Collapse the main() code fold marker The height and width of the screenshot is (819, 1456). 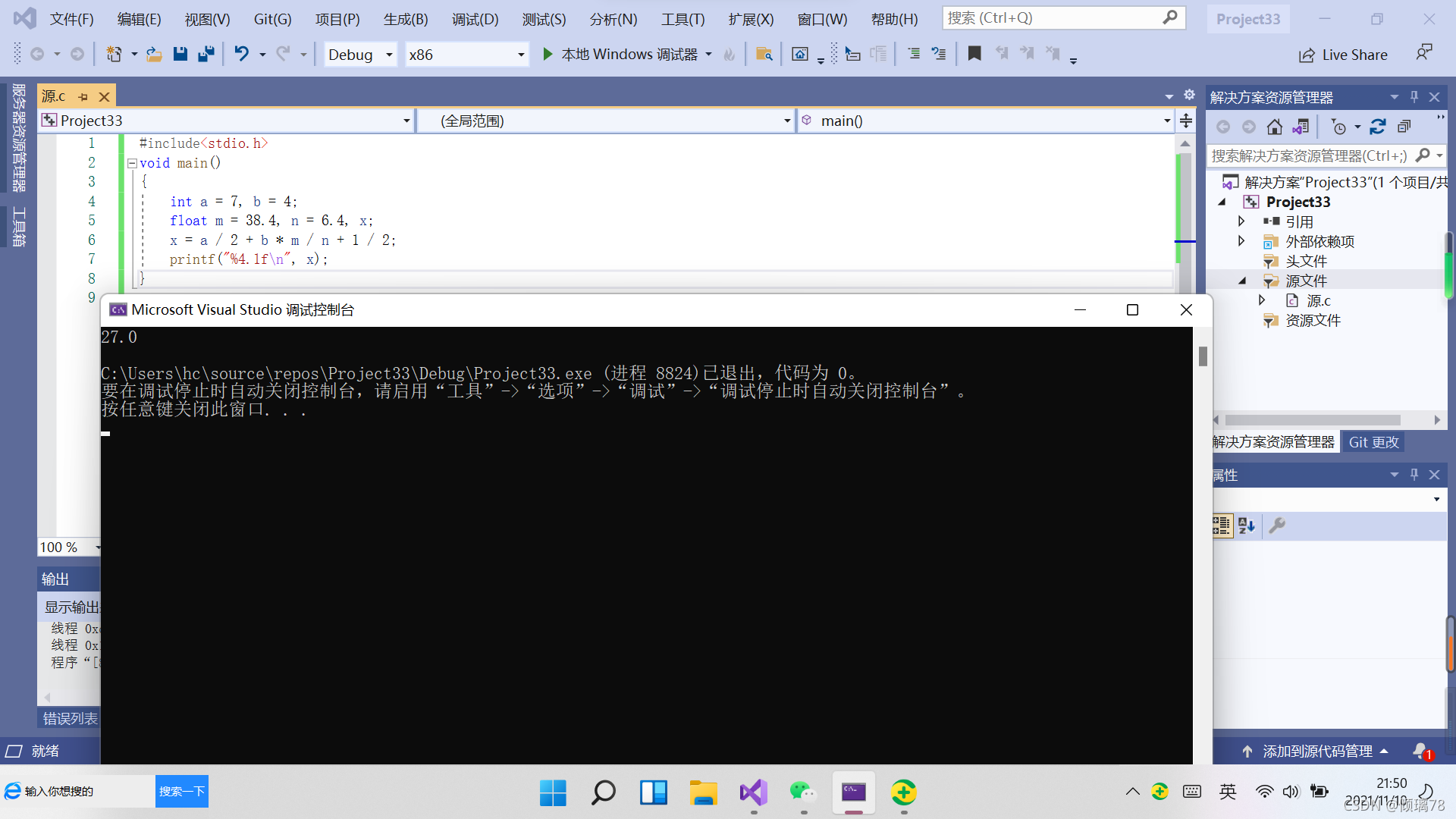[x=132, y=163]
